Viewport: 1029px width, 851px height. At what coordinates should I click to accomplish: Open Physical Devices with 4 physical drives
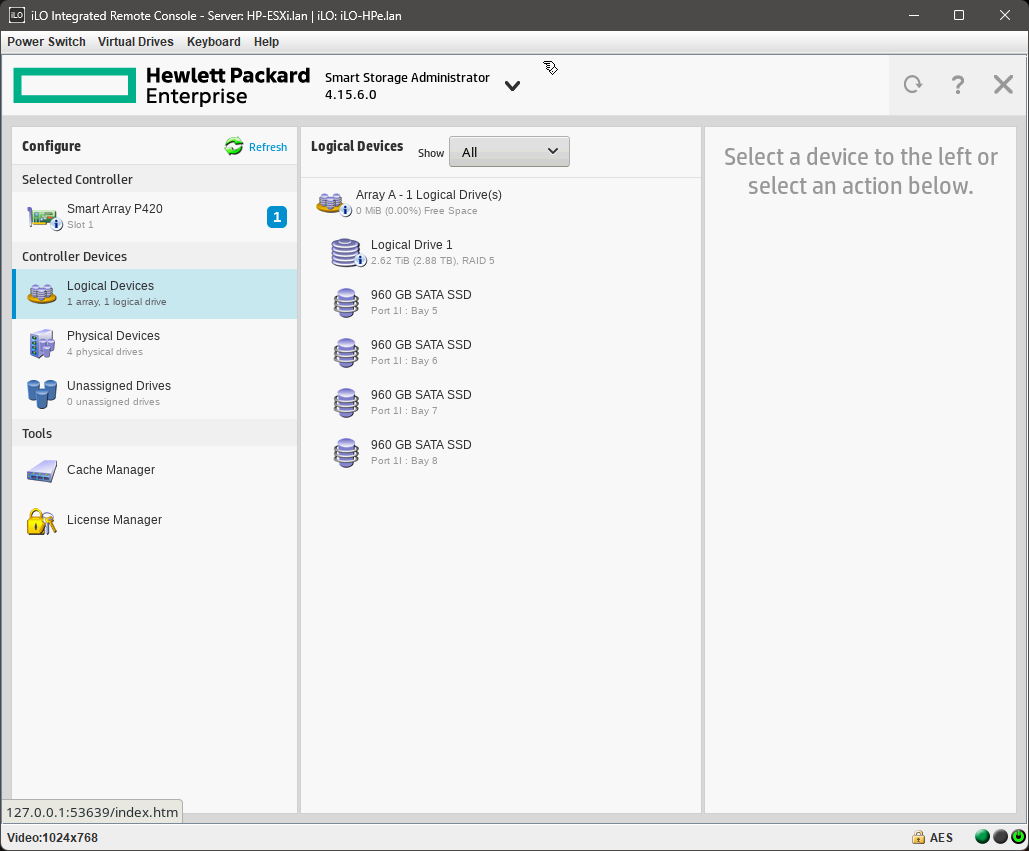tap(155, 344)
